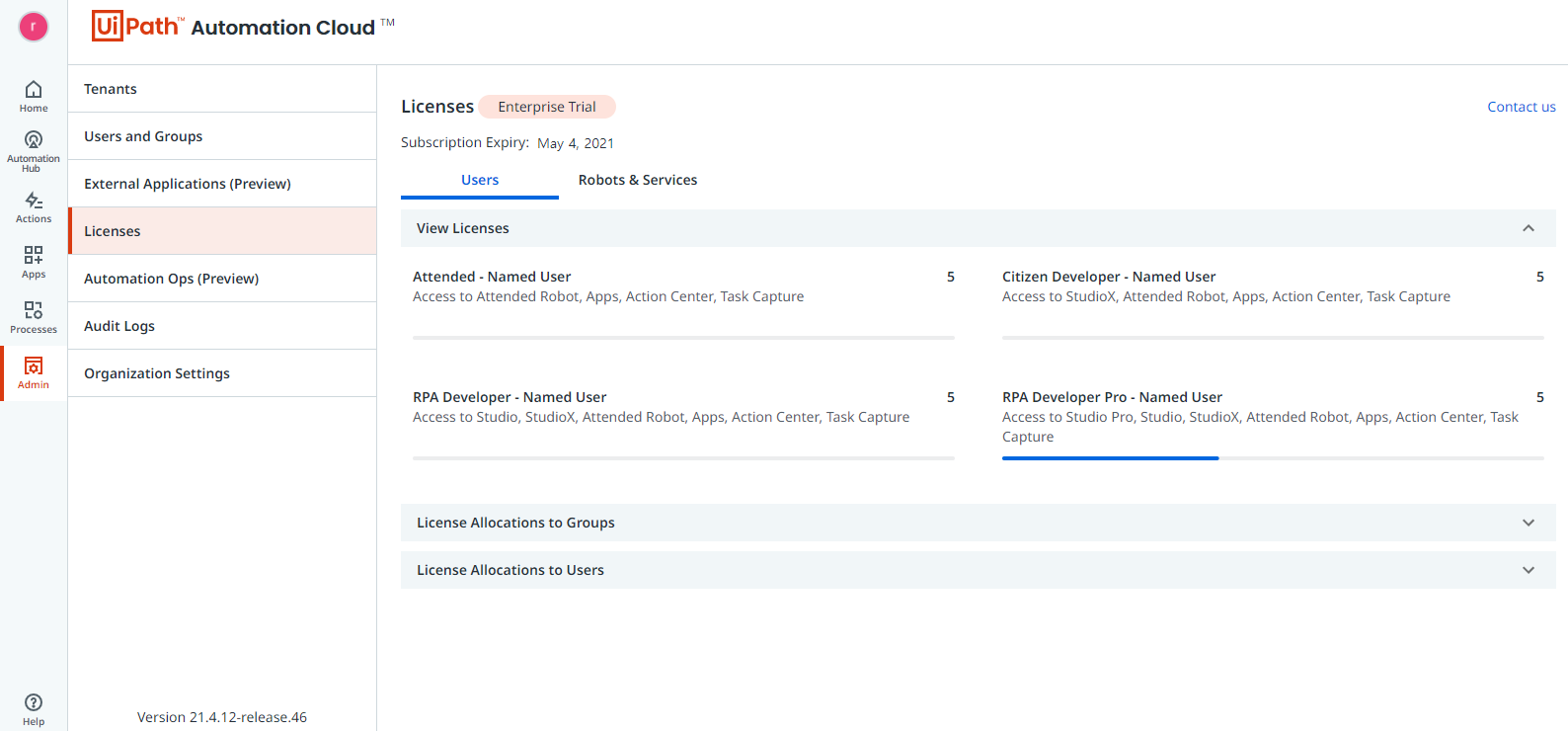Open Audit Logs
Screen dimensions: 1568x731
222,326
